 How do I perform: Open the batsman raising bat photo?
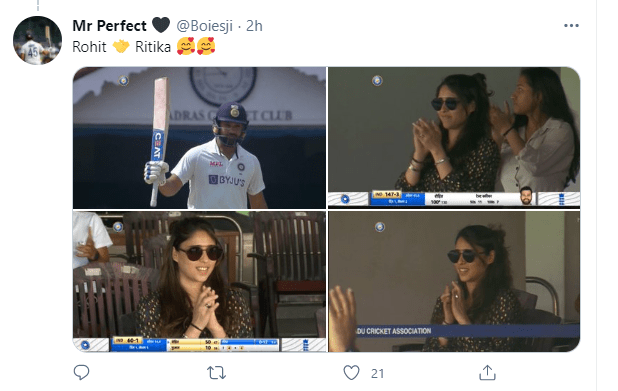[199, 138]
